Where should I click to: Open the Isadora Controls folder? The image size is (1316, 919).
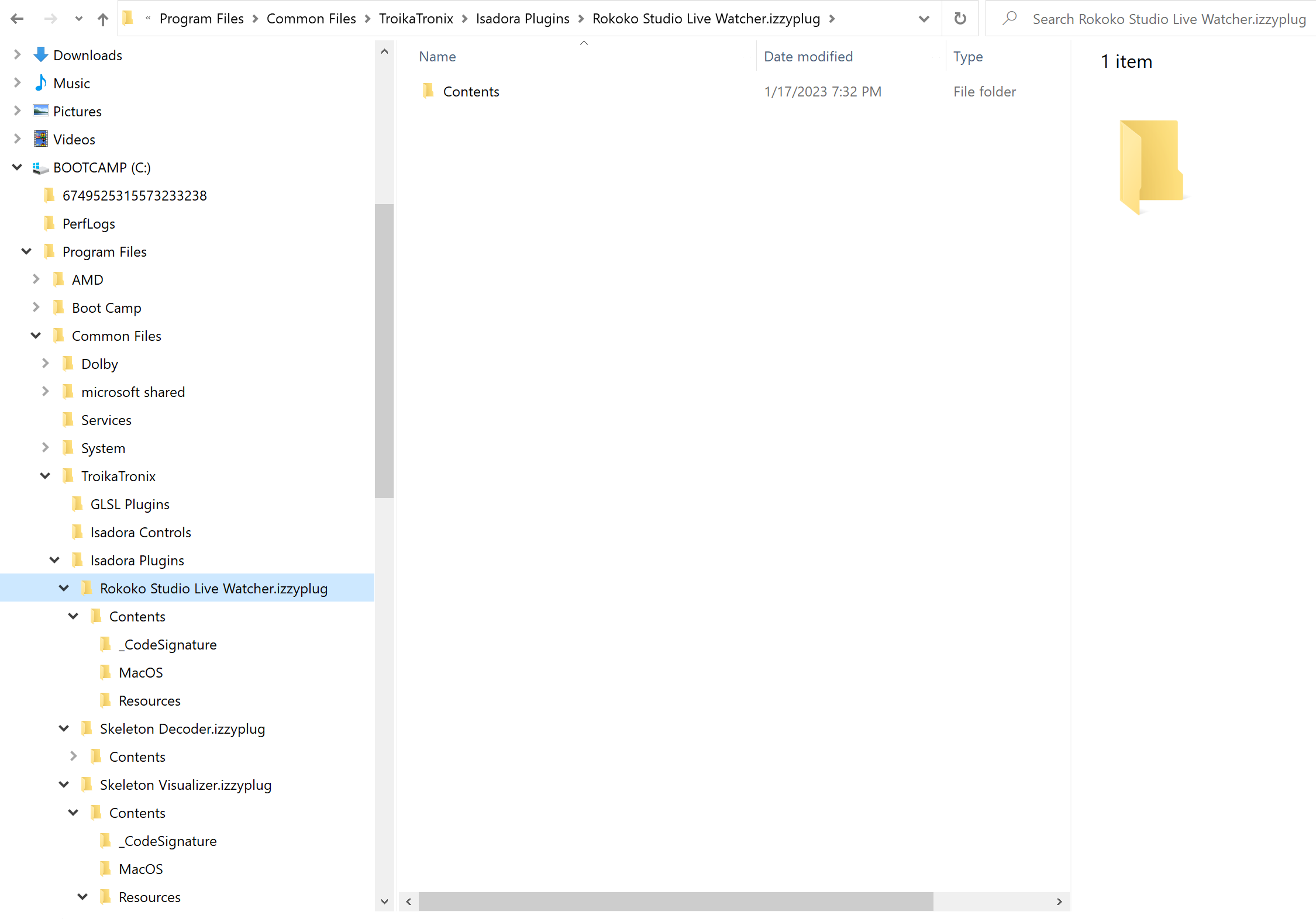(x=140, y=532)
